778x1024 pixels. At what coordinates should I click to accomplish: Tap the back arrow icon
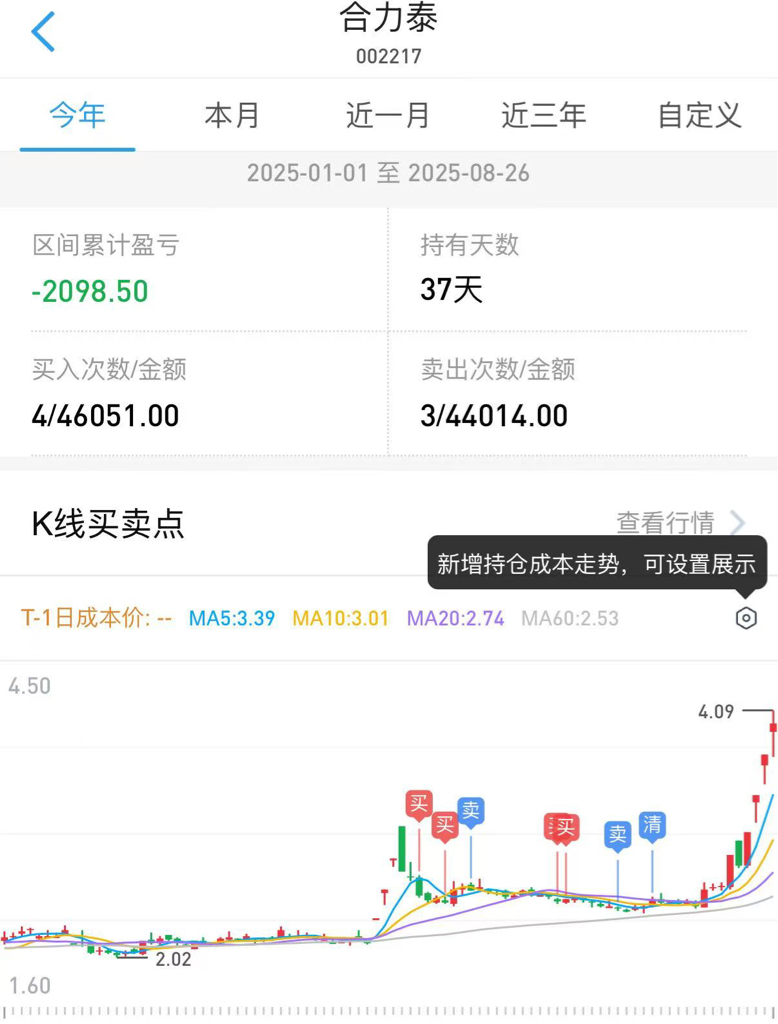click(43, 31)
